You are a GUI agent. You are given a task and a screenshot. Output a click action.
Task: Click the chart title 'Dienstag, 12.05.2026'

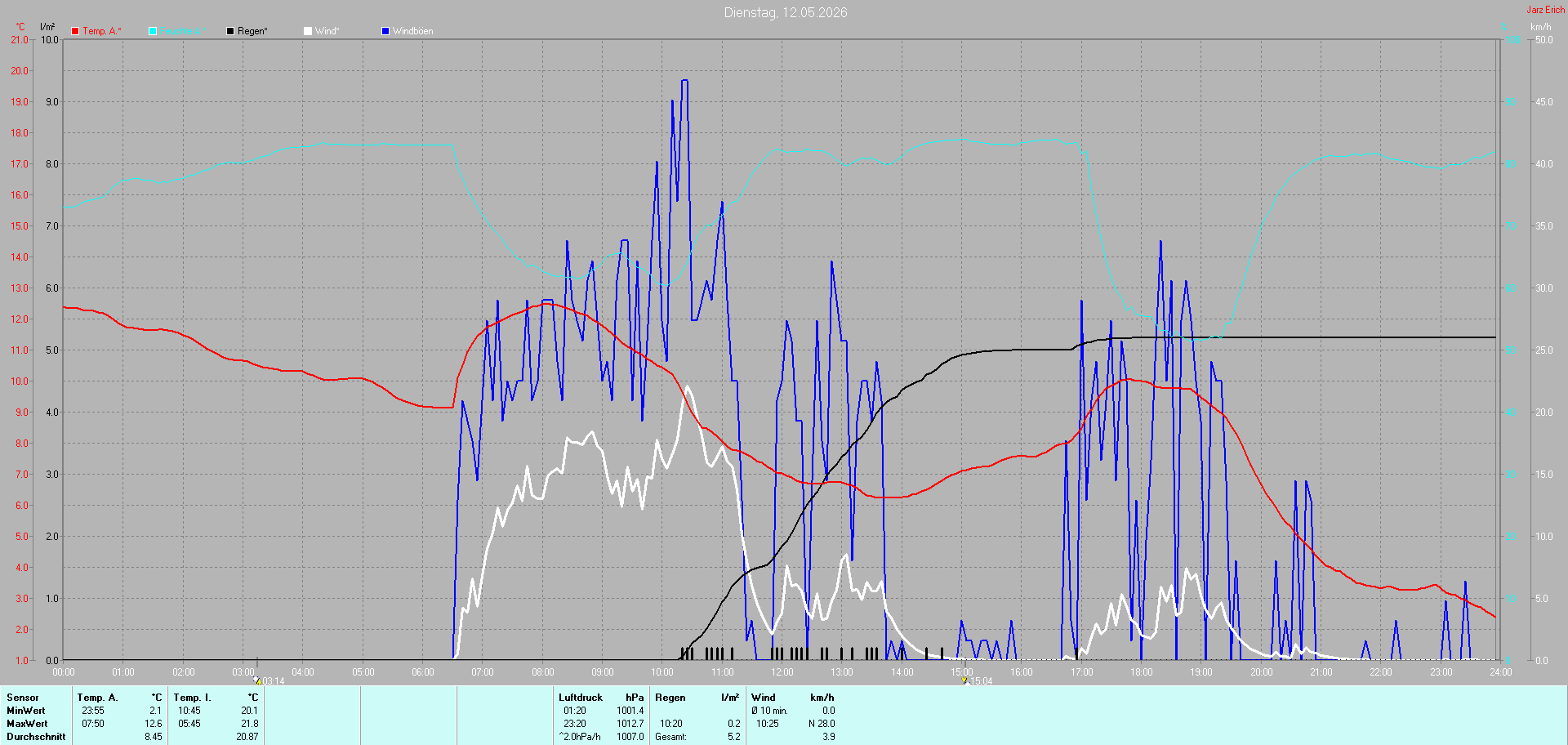click(786, 12)
